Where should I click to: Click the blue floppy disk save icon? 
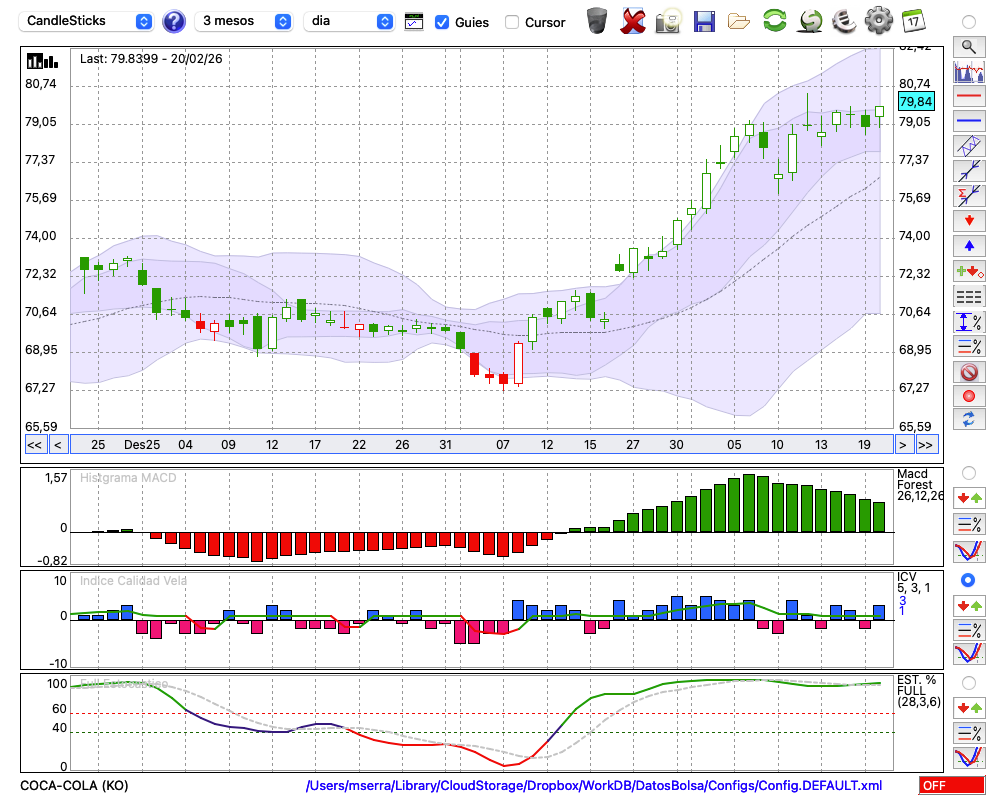tap(704, 21)
